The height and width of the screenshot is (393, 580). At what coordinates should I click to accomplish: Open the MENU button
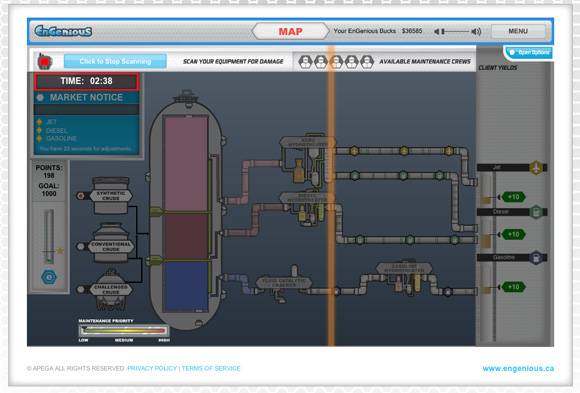tap(518, 31)
